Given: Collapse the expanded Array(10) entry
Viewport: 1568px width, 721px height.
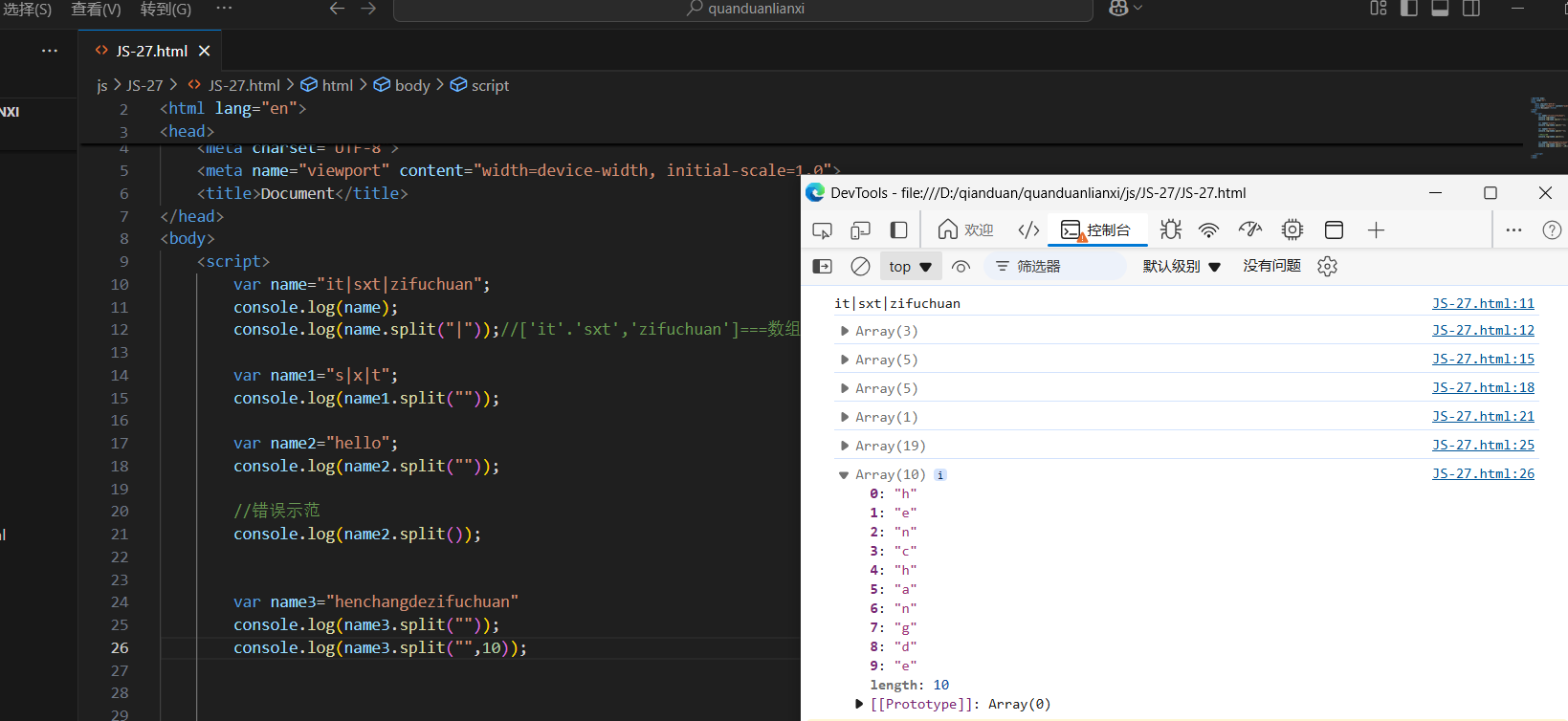Looking at the screenshot, I should click(844, 474).
